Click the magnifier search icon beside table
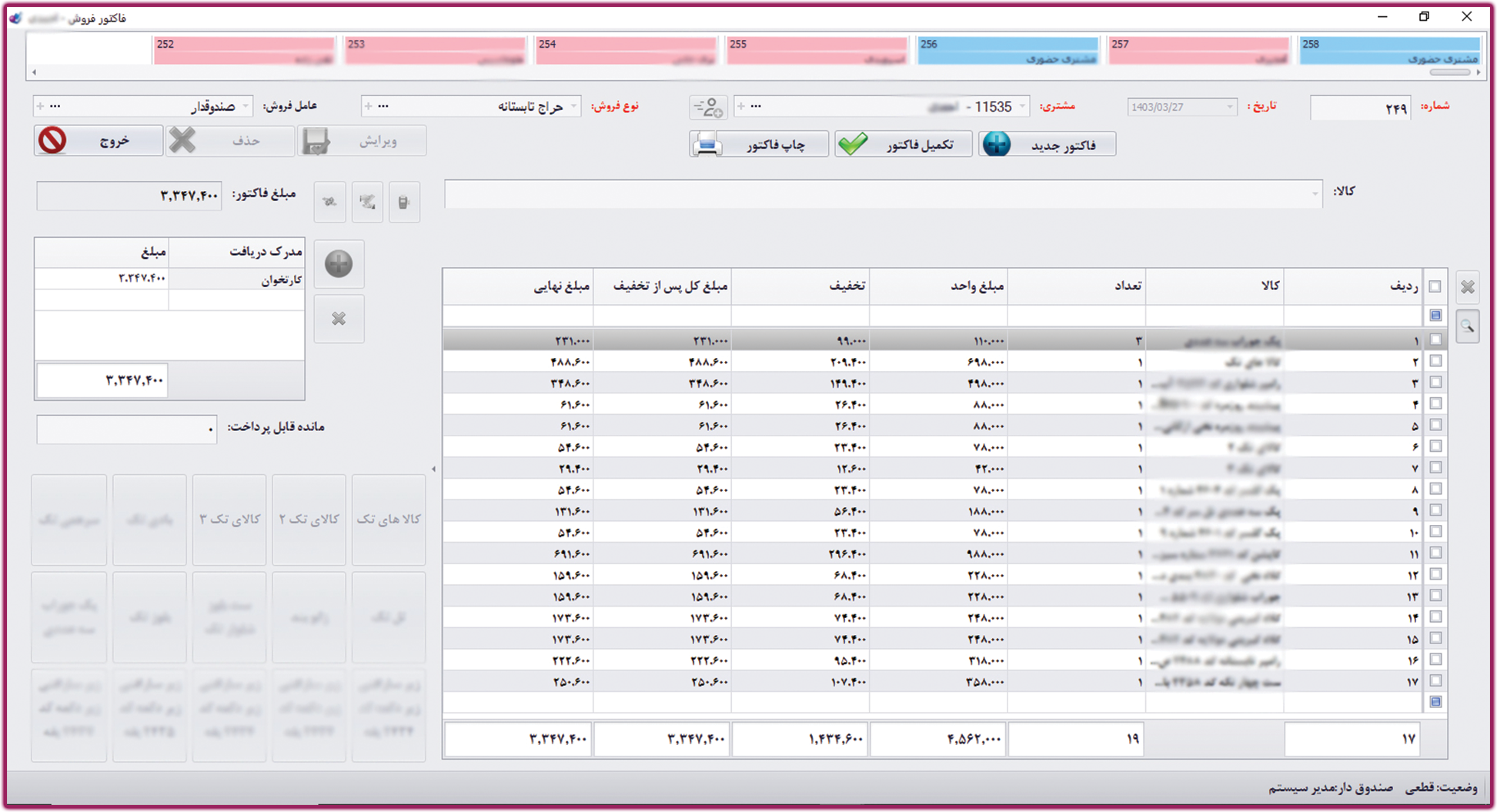1497x812 pixels. coord(1468,327)
